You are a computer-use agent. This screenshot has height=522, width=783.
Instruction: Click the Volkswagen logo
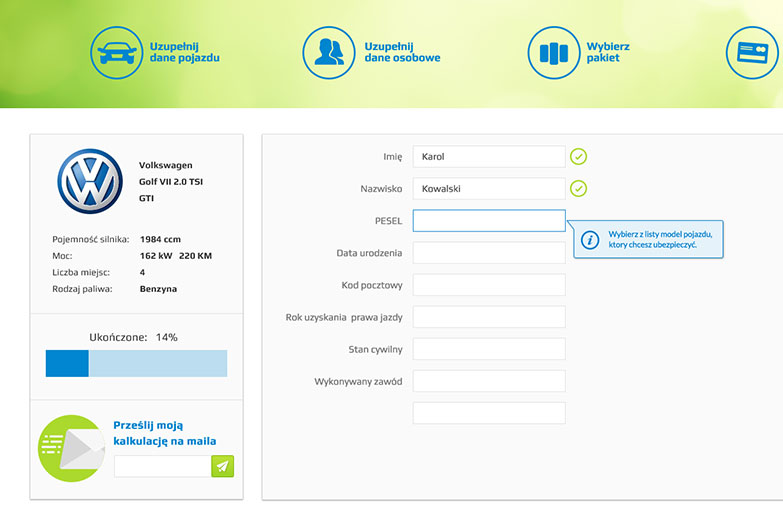click(x=90, y=181)
